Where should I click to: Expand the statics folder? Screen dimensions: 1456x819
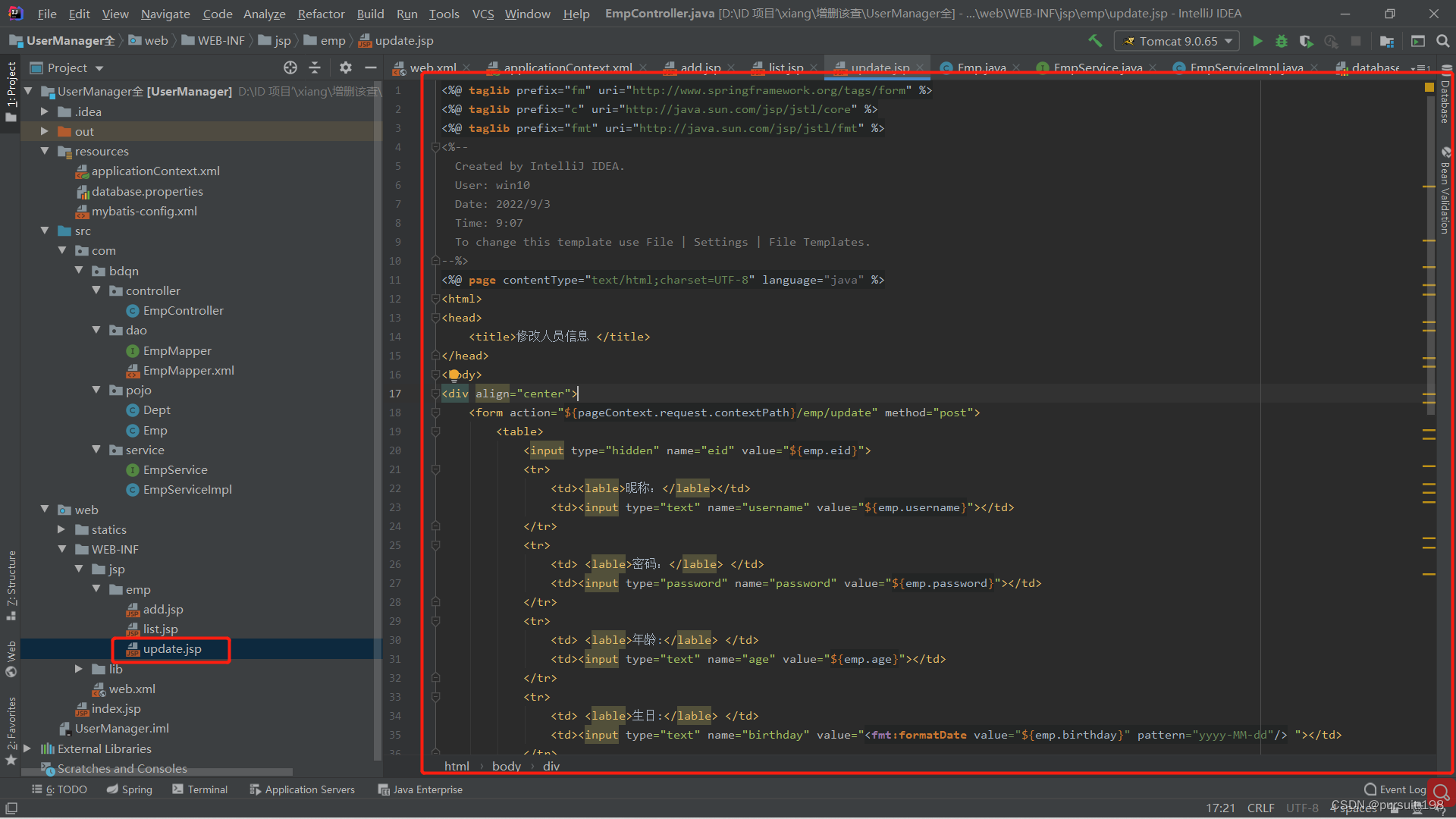click(61, 529)
